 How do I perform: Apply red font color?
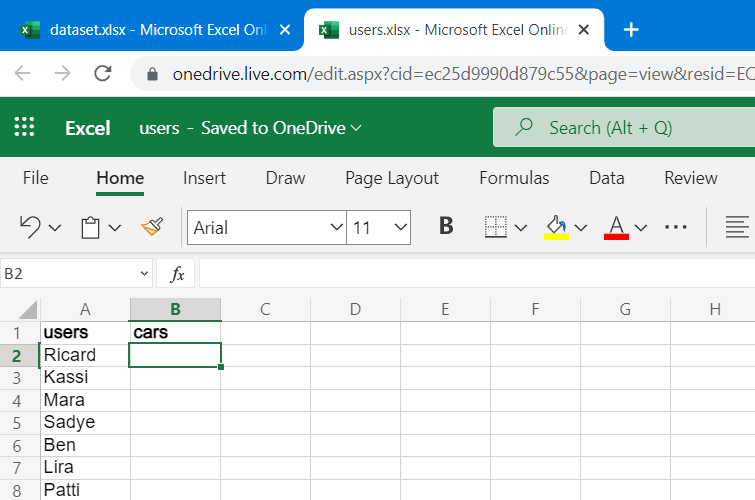pyautogui.click(x=616, y=227)
